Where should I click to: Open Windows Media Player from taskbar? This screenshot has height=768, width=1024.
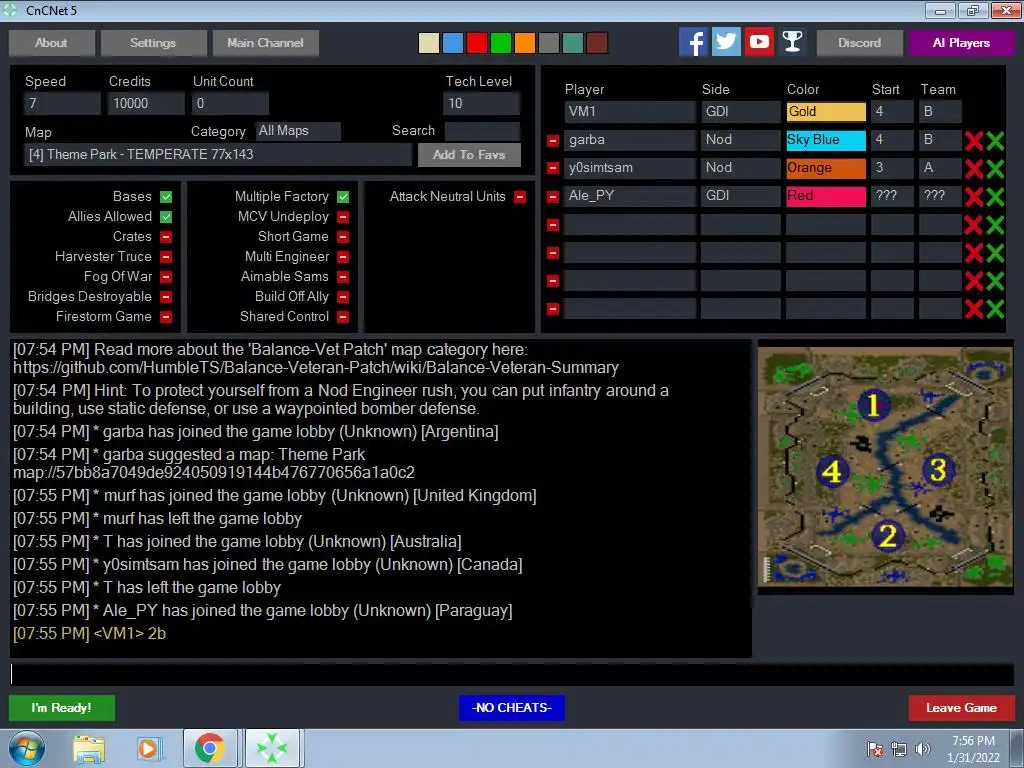pyautogui.click(x=148, y=749)
